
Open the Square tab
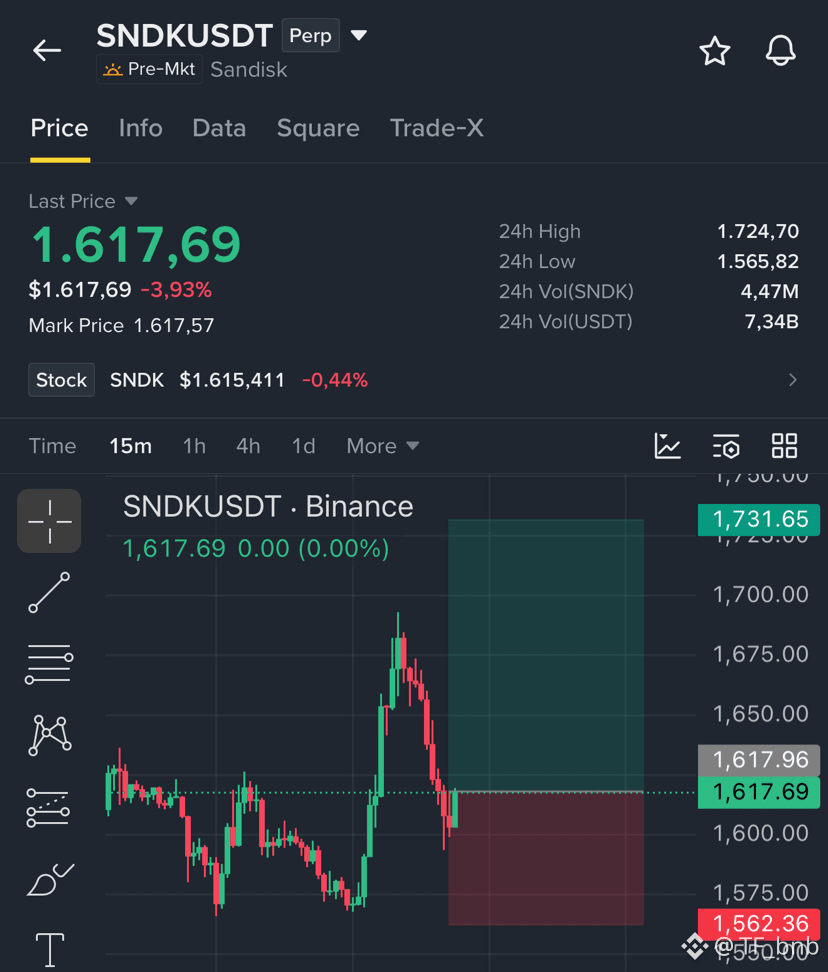coord(318,128)
